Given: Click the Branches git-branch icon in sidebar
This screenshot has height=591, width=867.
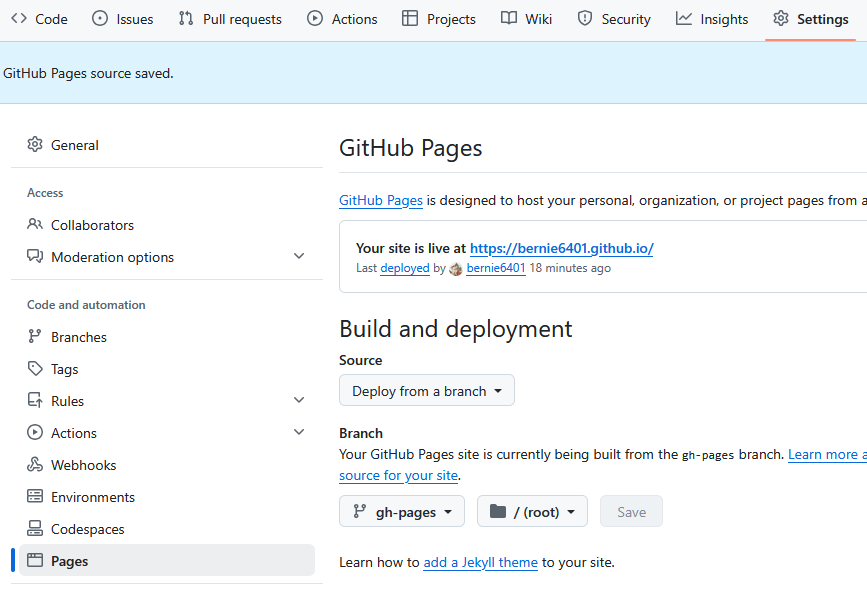Looking at the screenshot, I should (x=35, y=336).
